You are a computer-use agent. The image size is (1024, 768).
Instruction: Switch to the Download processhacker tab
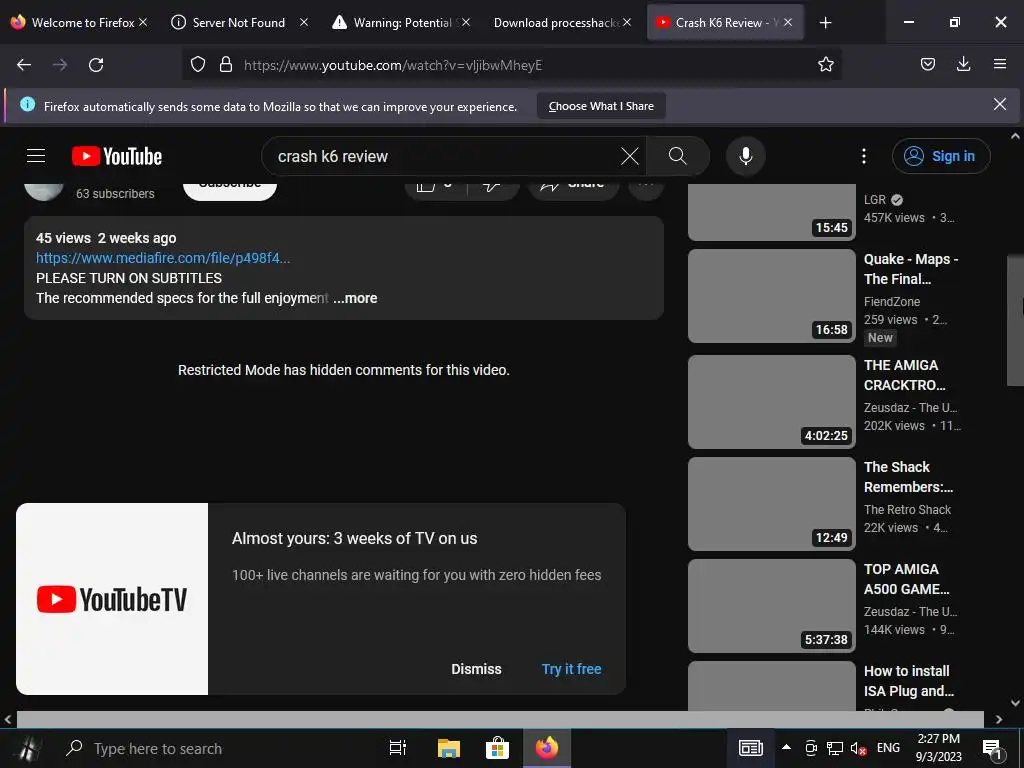click(x=554, y=23)
